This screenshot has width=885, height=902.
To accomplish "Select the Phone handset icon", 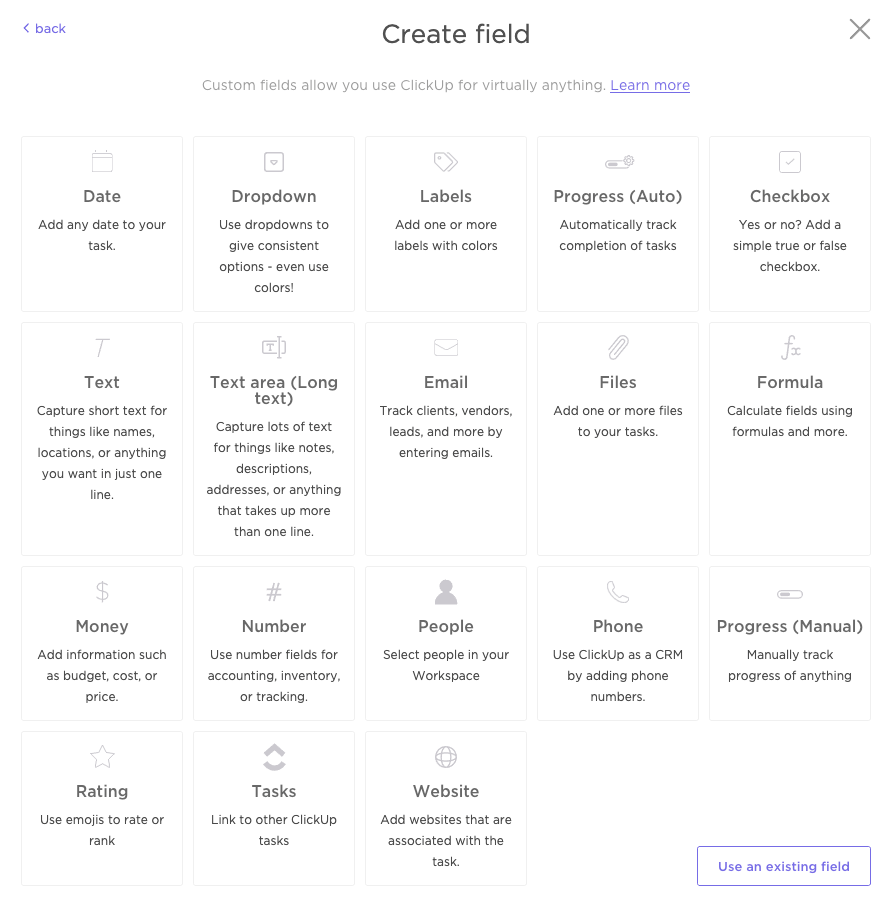I will pos(618,591).
